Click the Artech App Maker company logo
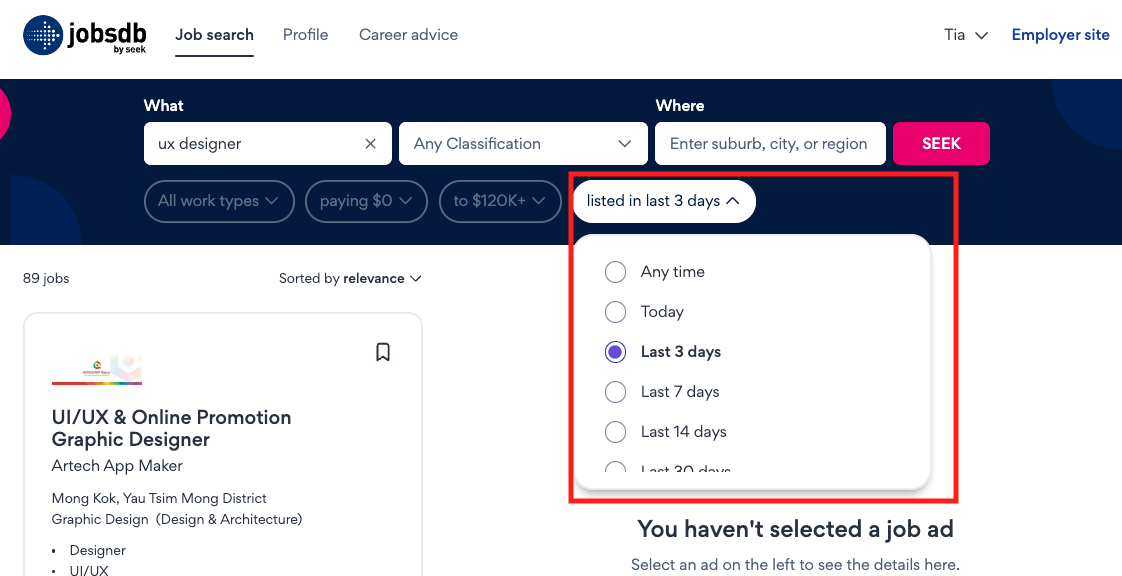1122x576 pixels. pyautogui.click(x=97, y=369)
